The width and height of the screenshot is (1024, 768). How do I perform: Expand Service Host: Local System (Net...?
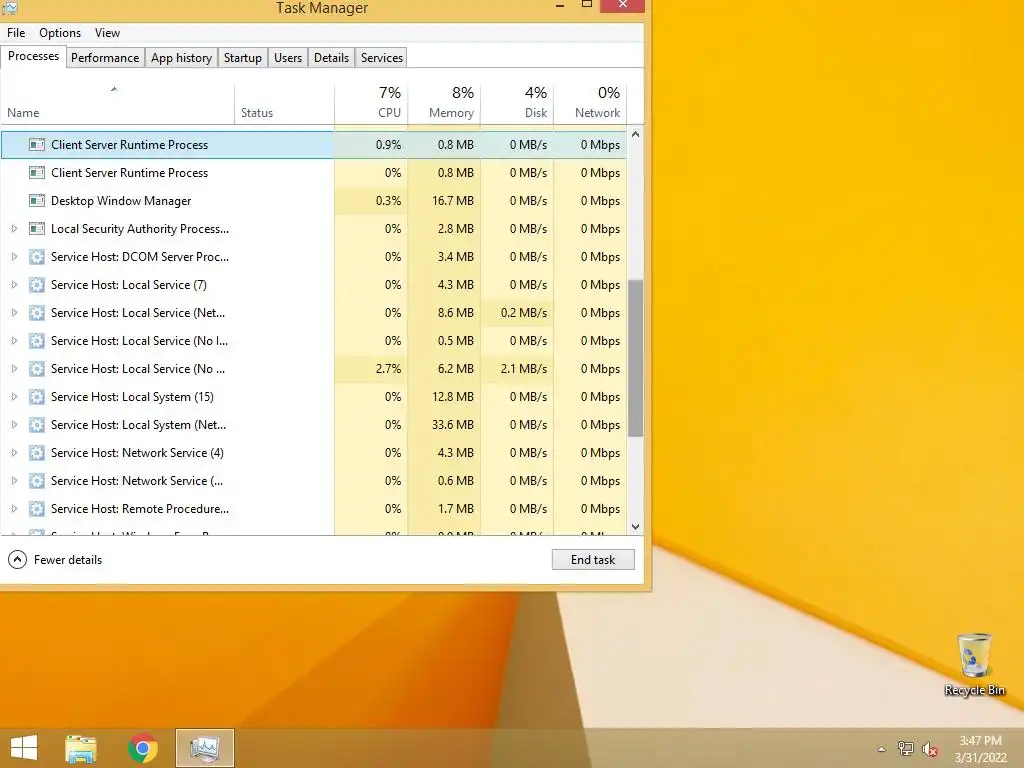tap(14, 425)
